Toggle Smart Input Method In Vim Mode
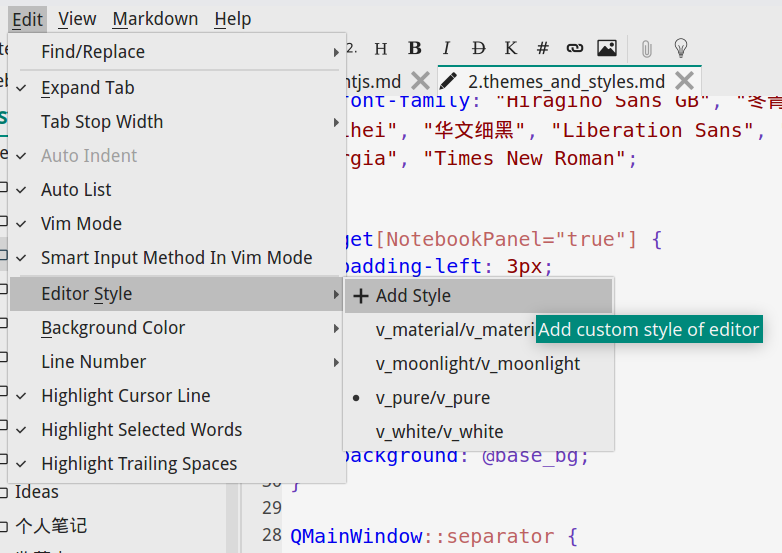782x553 pixels. pyautogui.click(x=177, y=258)
